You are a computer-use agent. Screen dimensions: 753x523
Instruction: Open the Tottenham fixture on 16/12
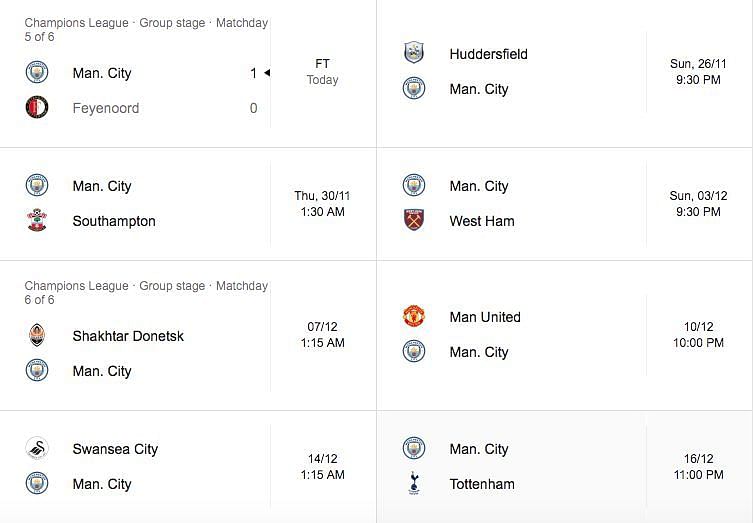pyautogui.click(x=565, y=467)
